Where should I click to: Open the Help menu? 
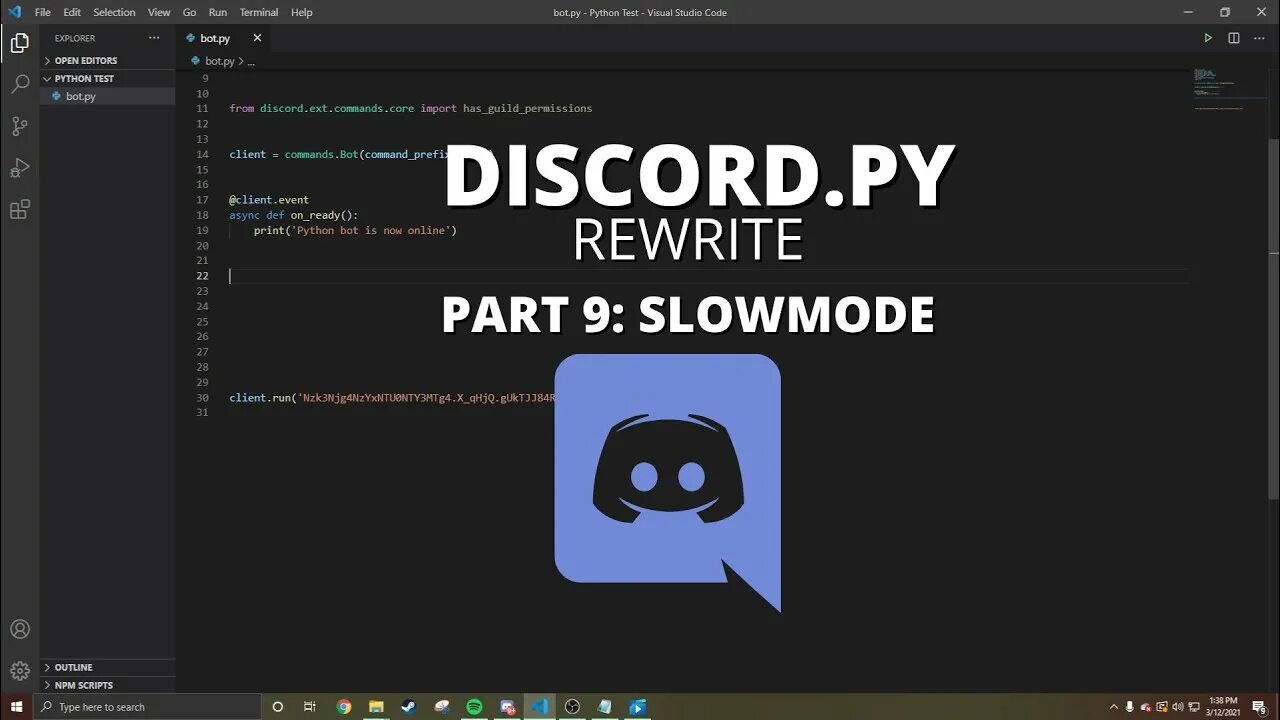pyautogui.click(x=301, y=12)
